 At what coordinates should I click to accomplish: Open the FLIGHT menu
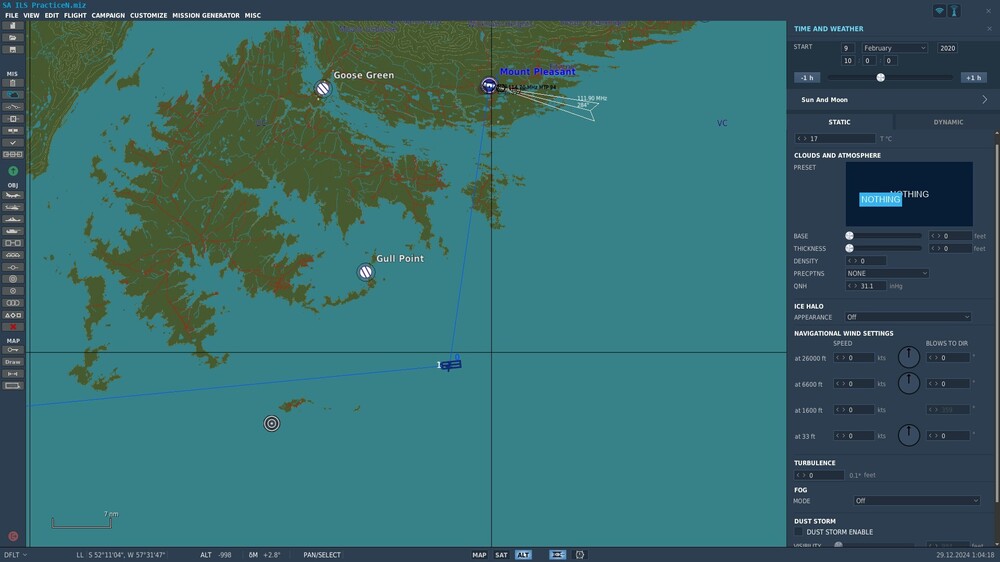click(x=75, y=15)
